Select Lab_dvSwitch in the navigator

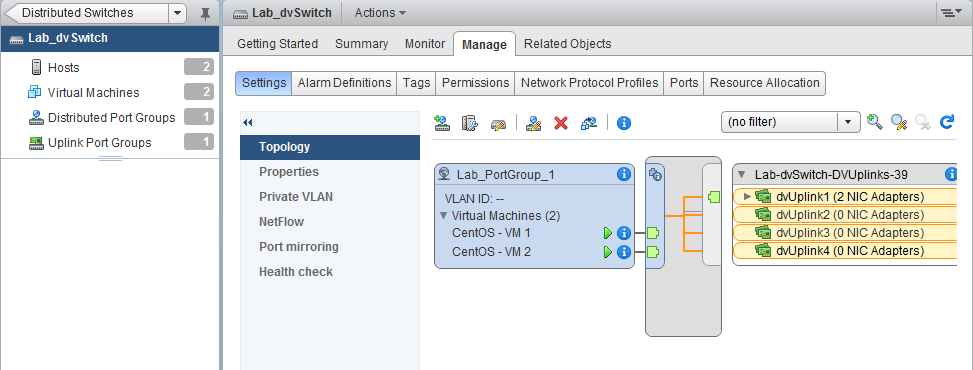click(109, 38)
